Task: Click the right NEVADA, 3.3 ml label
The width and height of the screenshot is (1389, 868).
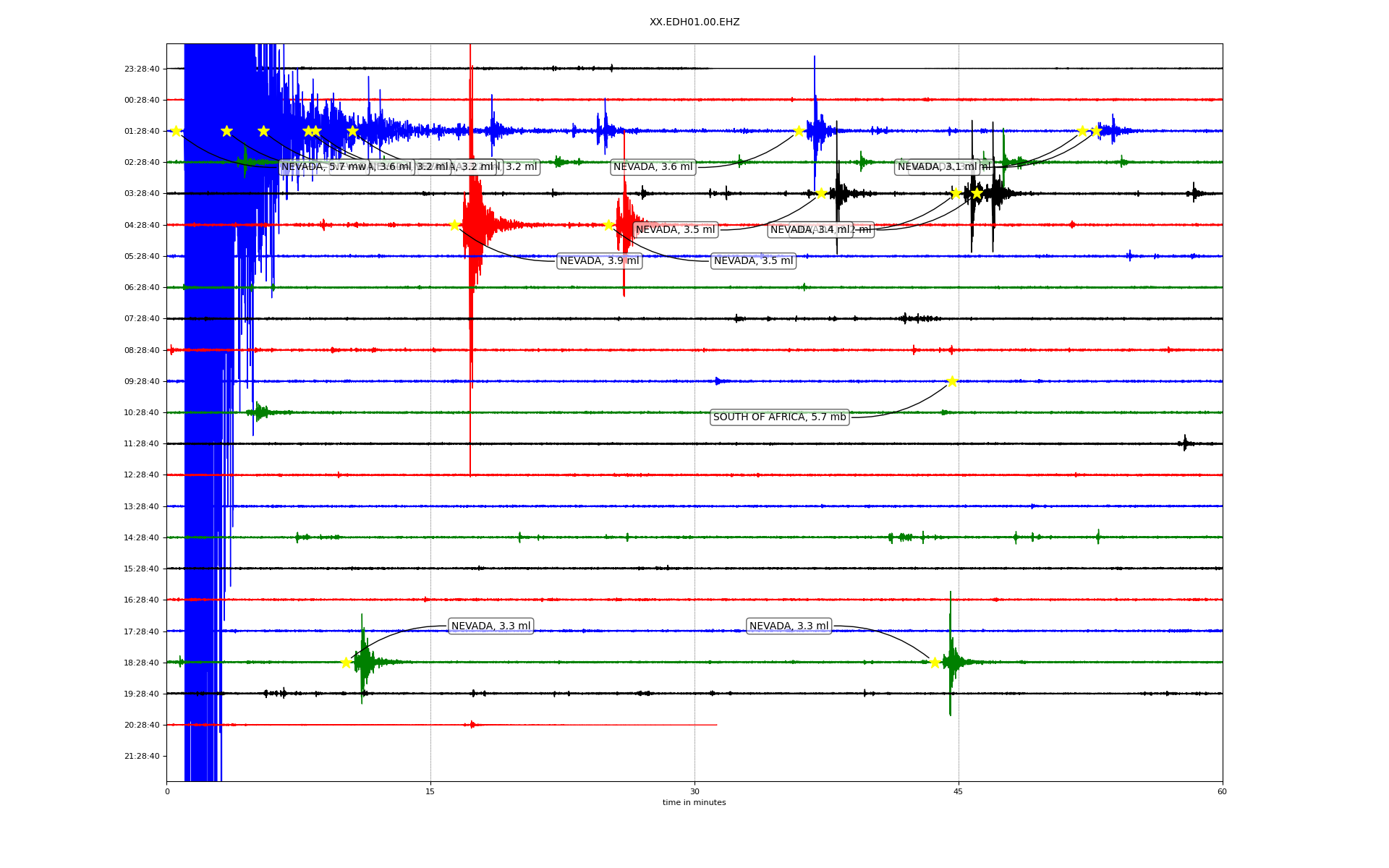Action: coord(789,626)
